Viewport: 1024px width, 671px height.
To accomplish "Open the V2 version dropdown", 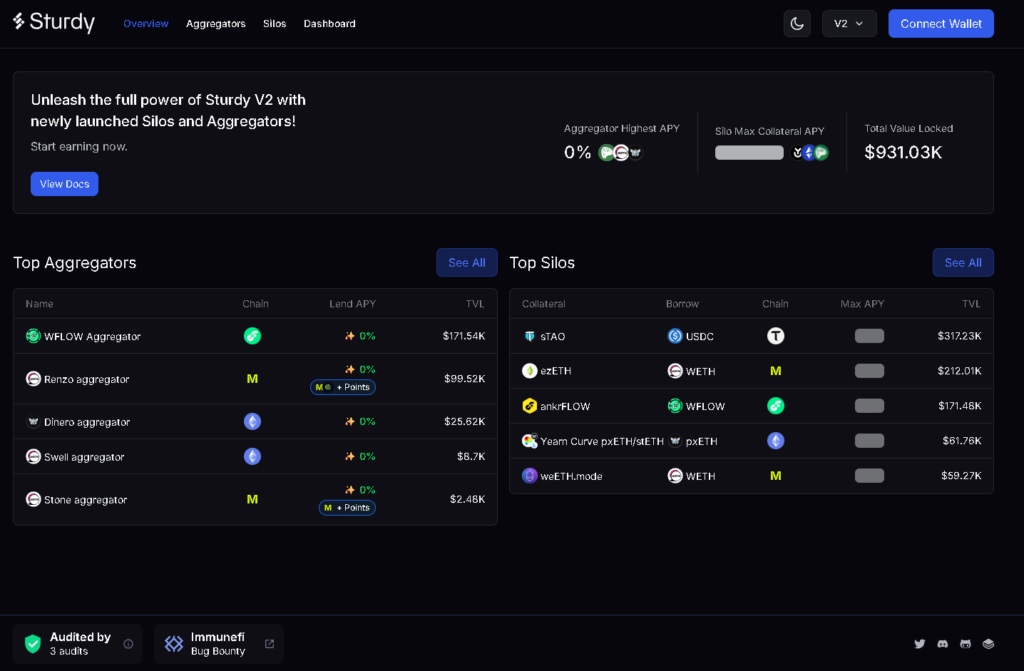I will coord(849,23).
